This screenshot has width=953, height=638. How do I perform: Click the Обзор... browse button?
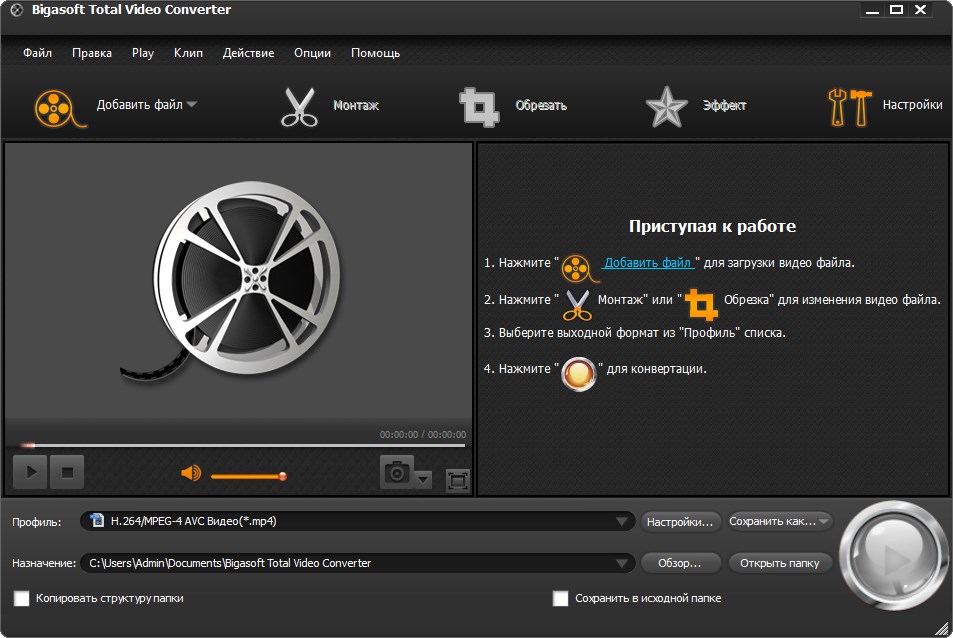(x=680, y=563)
